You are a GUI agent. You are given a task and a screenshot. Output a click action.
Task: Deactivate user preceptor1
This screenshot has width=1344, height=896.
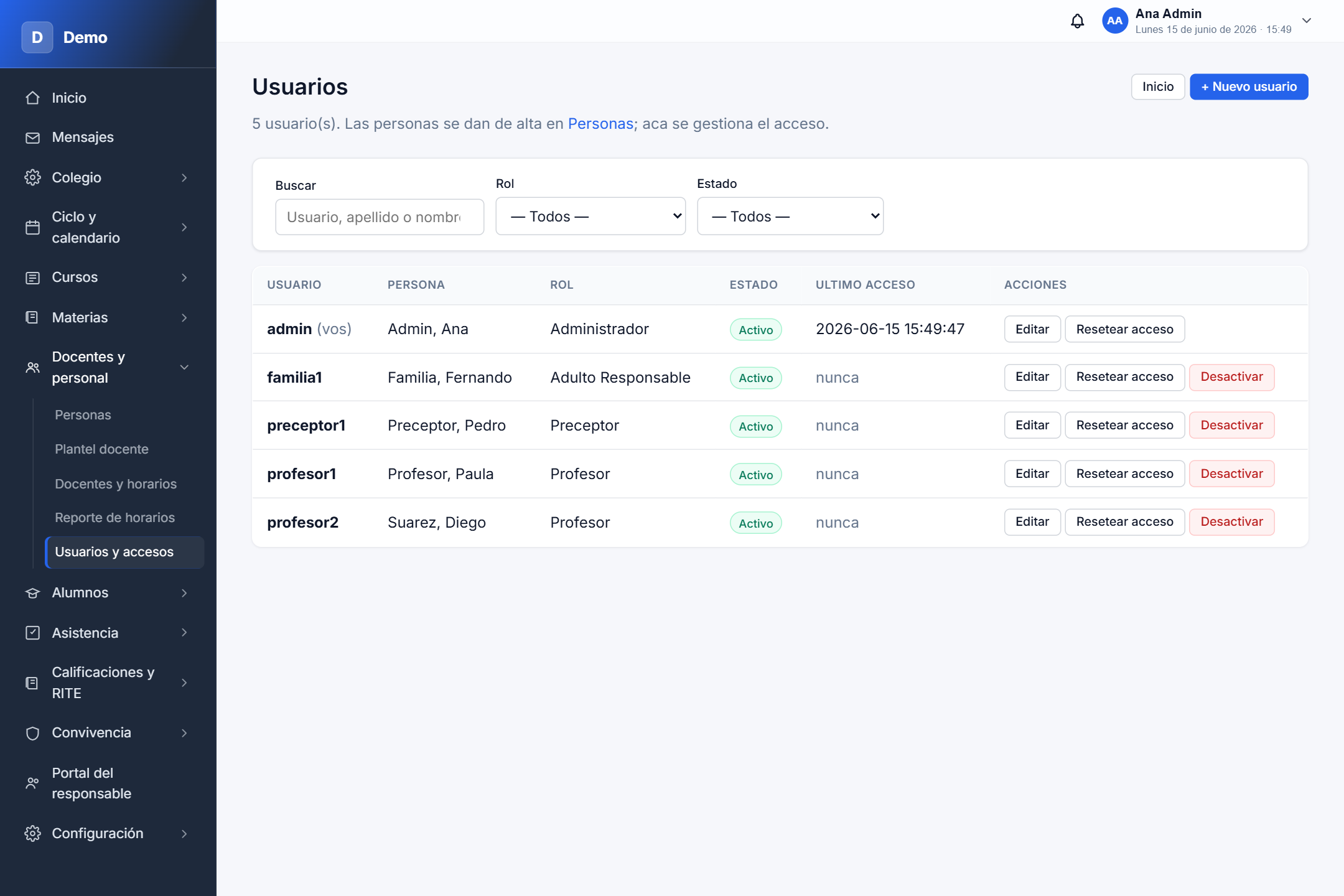pos(1231,426)
